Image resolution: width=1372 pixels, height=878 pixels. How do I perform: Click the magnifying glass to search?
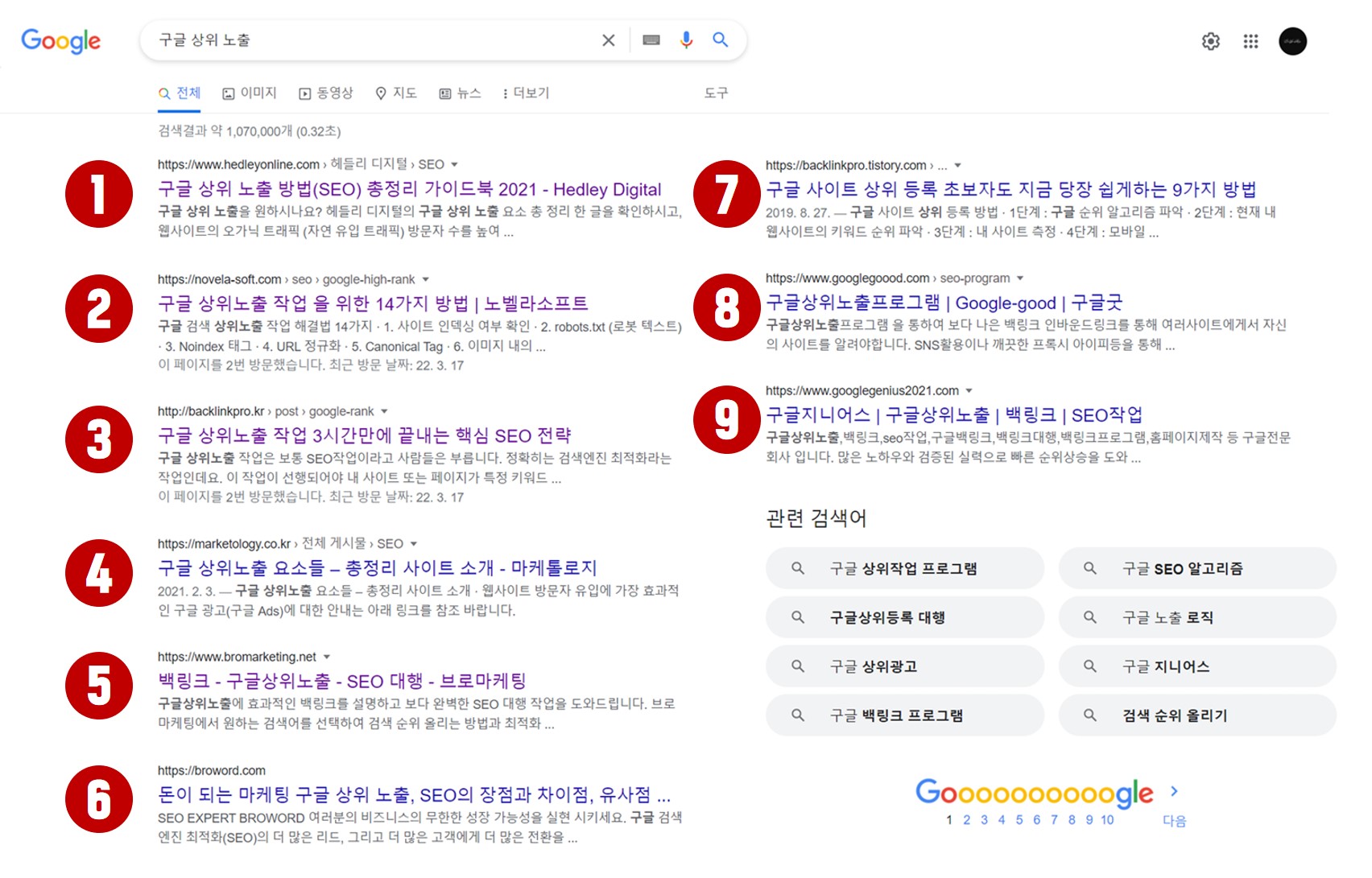tap(721, 39)
